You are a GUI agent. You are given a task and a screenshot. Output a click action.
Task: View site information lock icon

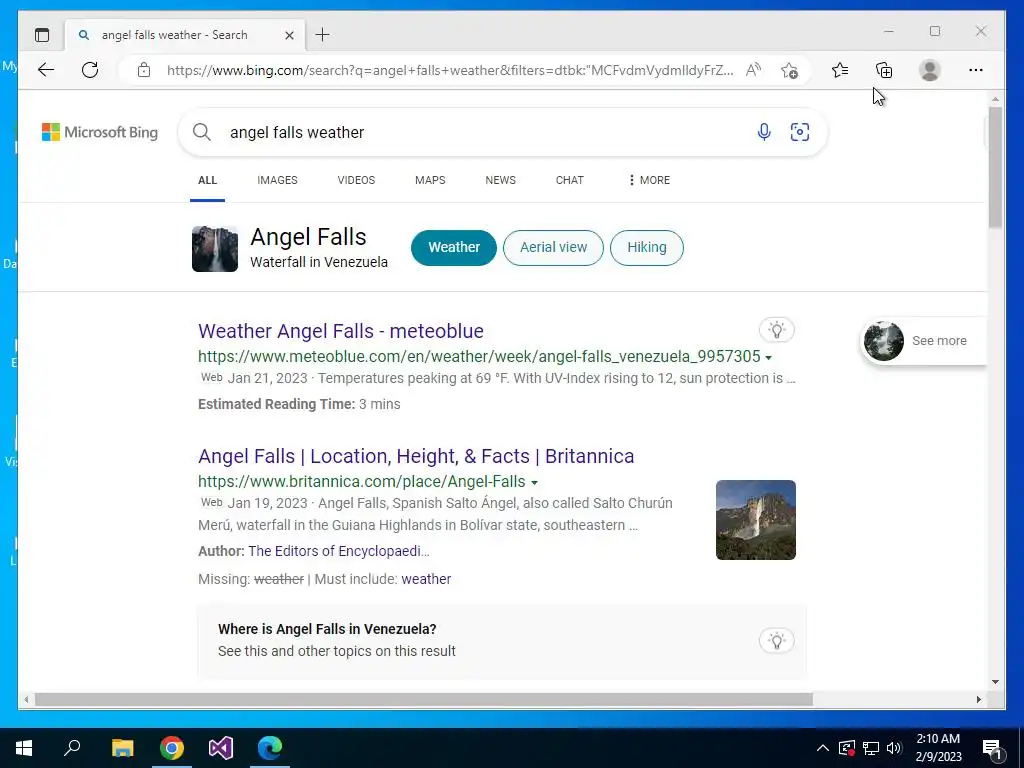[x=144, y=70]
